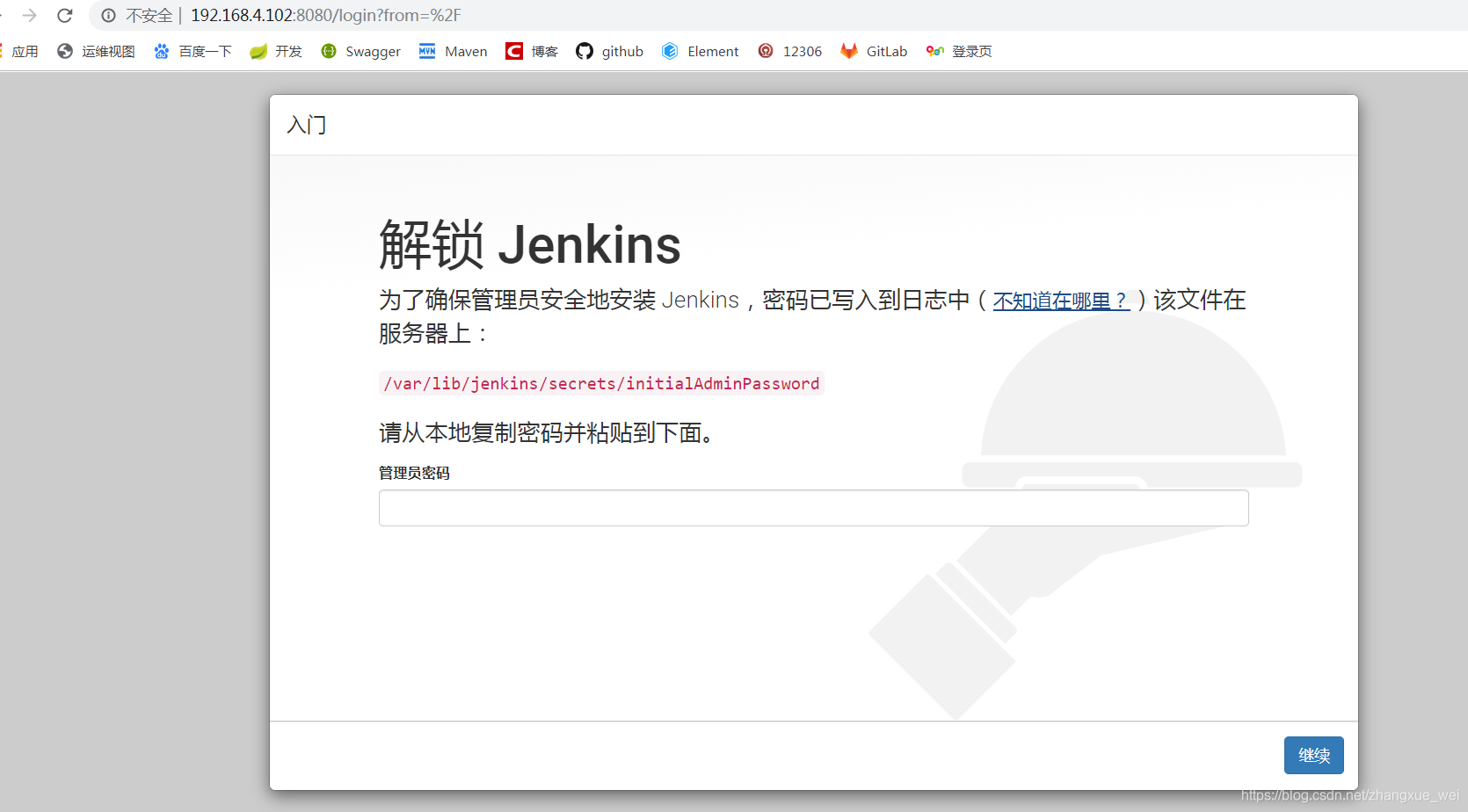This screenshot has width=1468, height=812.
Task: Click the 管理员密码 field label
Action: [414, 473]
